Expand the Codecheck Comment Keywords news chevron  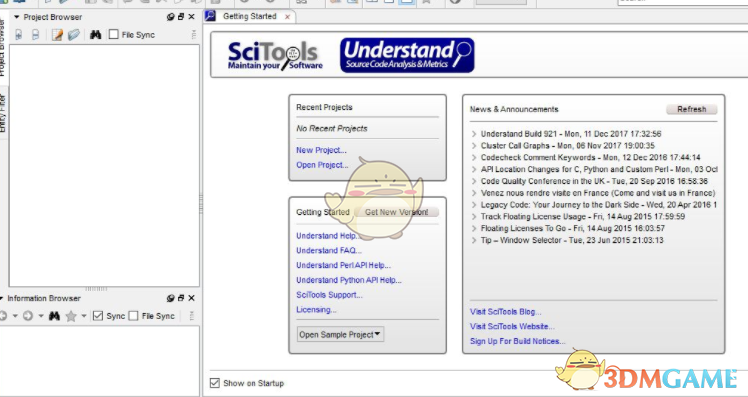point(474,157)
